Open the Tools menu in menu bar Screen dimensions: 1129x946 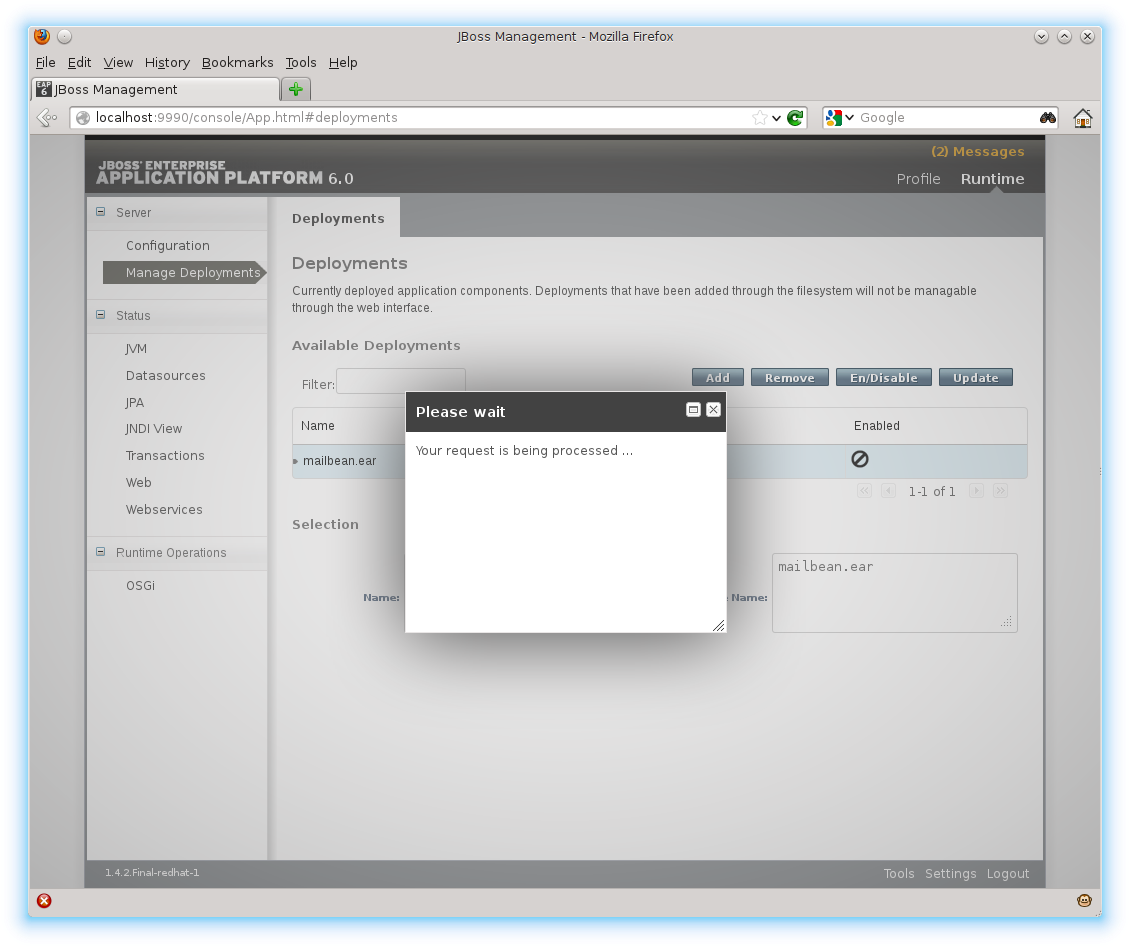pyautogui.click(x=301, y=63)
